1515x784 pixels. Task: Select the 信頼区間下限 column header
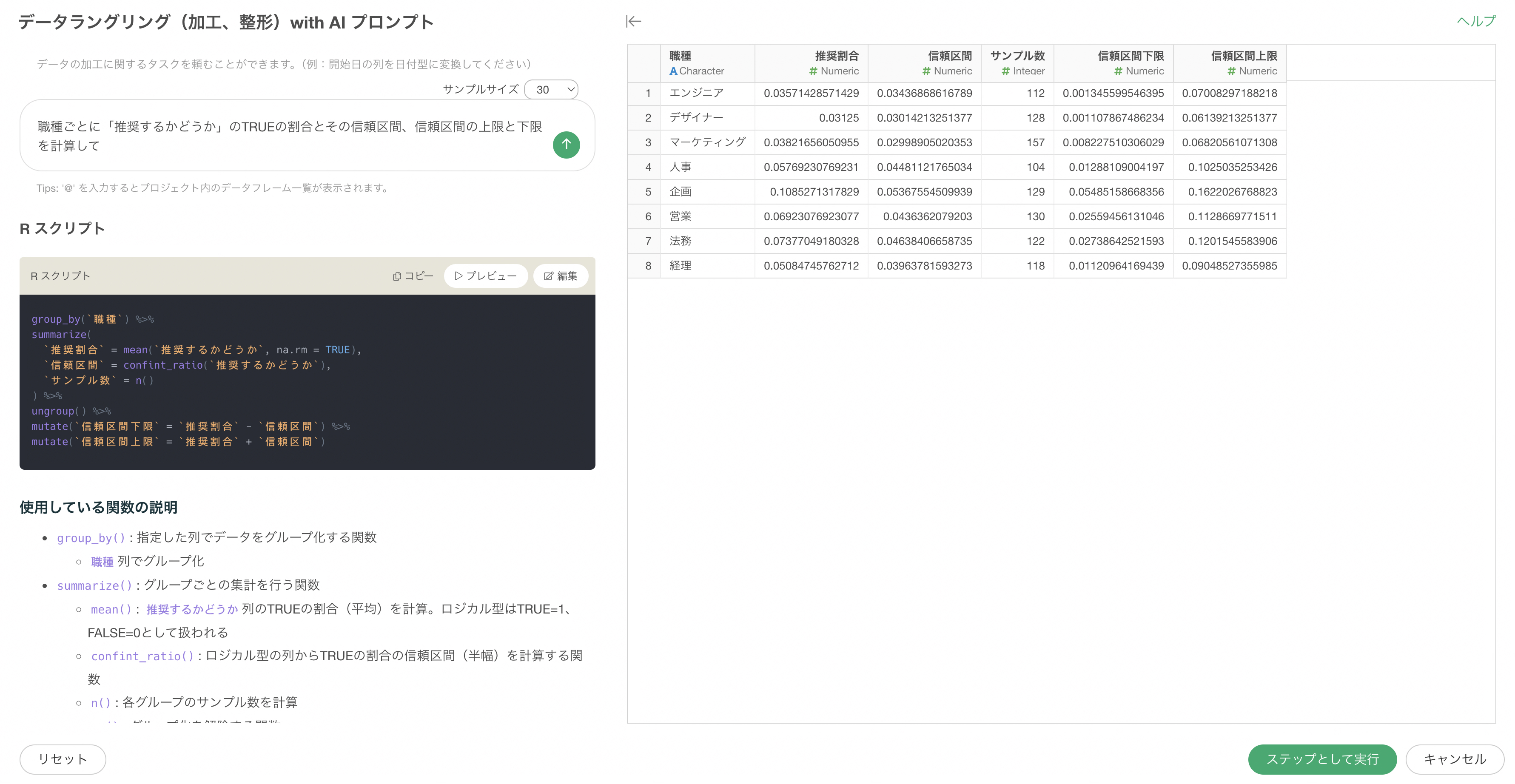(x=1113, y=62)
